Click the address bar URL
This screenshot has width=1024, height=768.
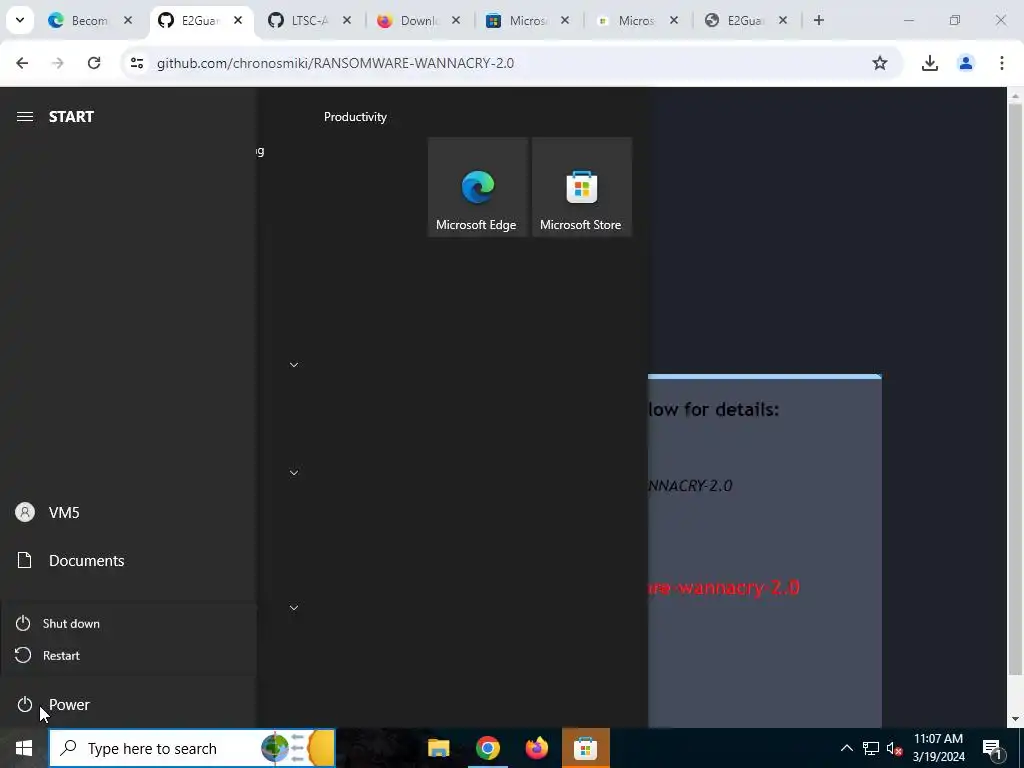pos(335,63)
